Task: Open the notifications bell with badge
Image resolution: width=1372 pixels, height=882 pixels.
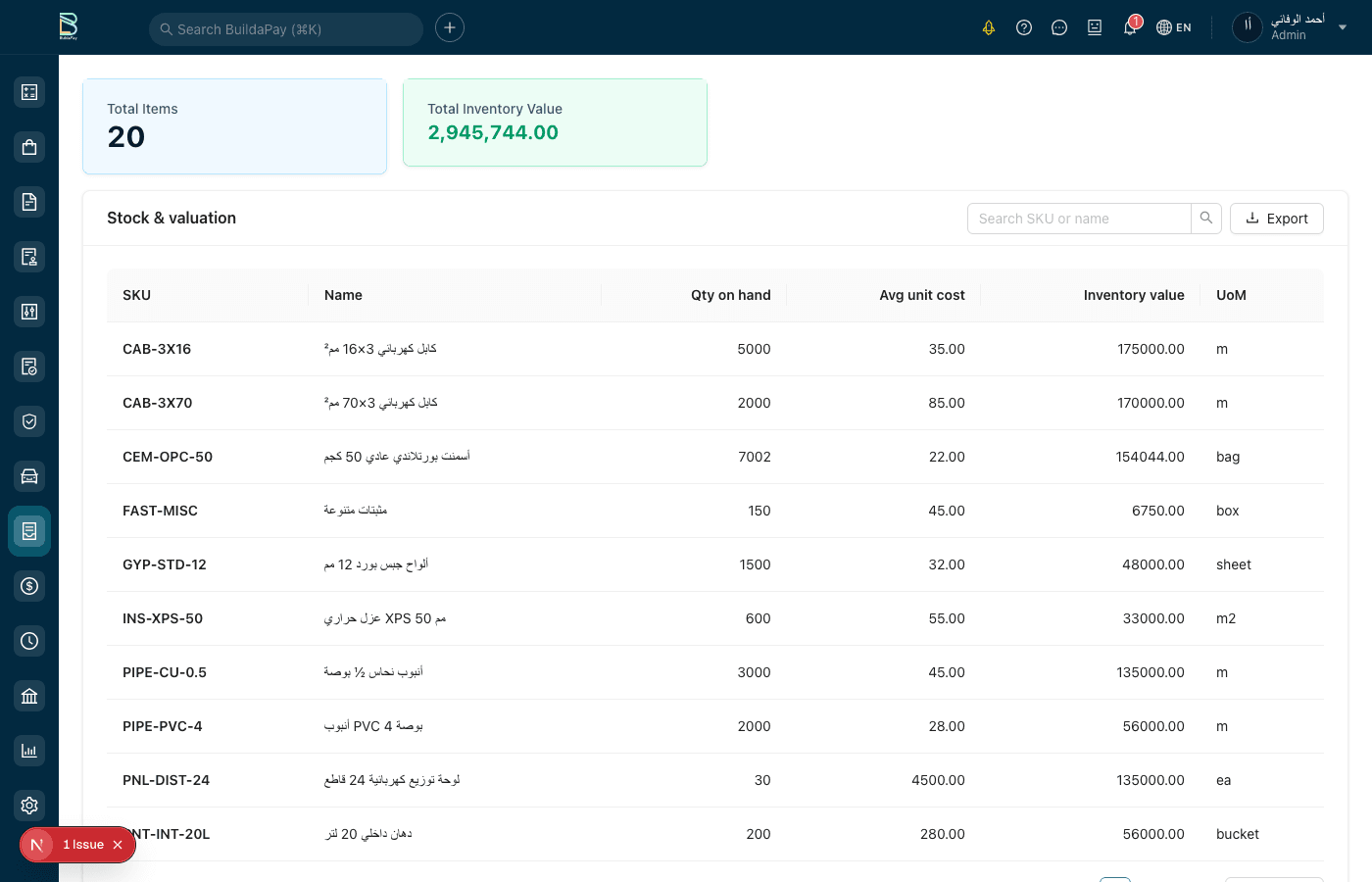Action: click(1130, 27)
